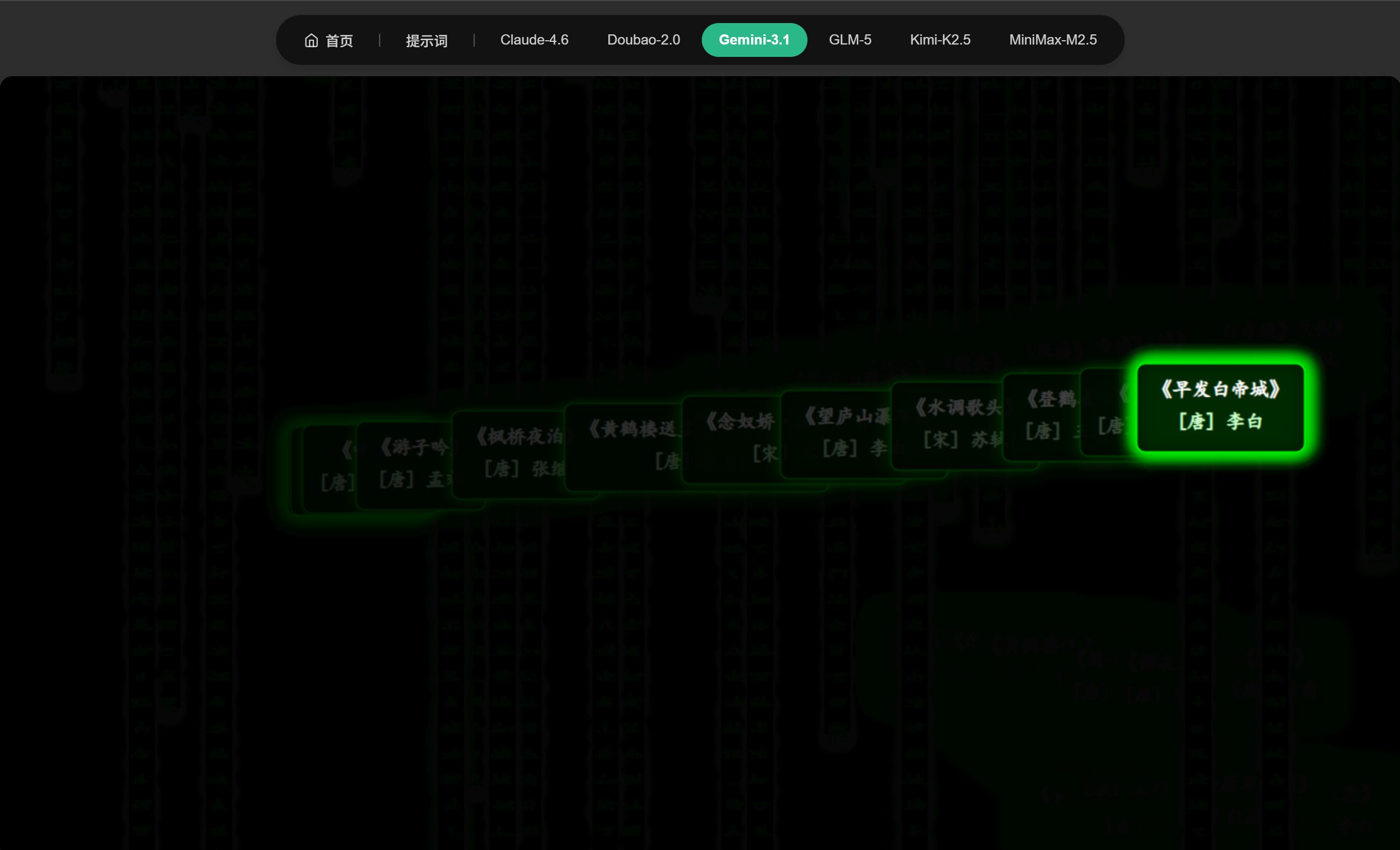This screenshot has height=850, width=1400.
Task: Switch to the Kimi-K2.5 tab
Action: 940,40
